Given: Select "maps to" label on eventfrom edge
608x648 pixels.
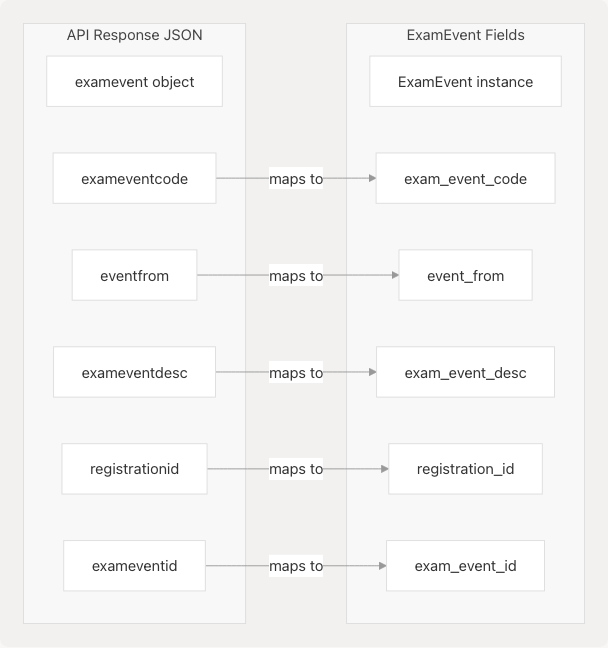Looking at the screenshot, I should coord(296,275).
